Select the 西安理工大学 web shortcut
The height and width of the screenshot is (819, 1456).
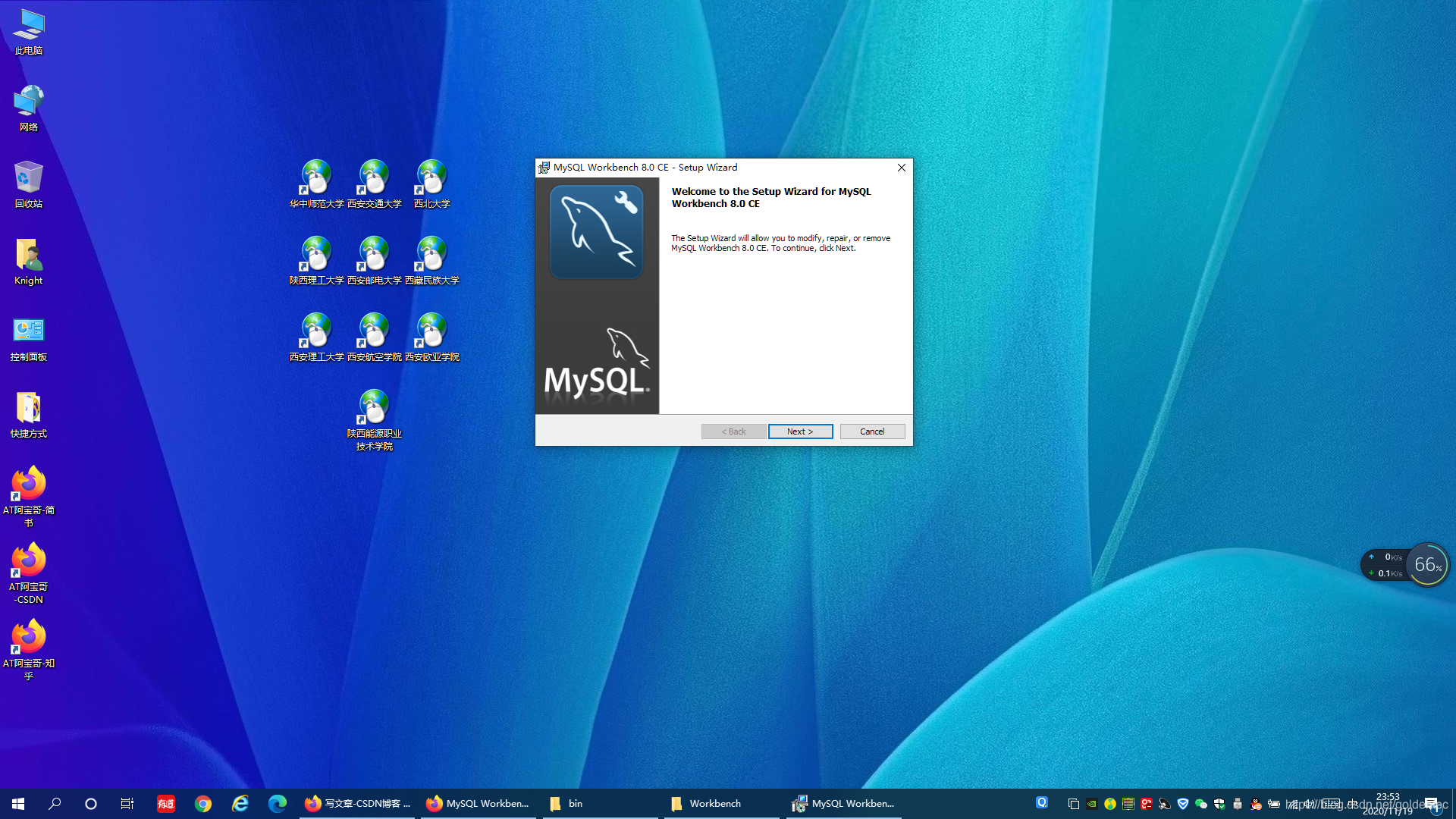click(317, 337)
